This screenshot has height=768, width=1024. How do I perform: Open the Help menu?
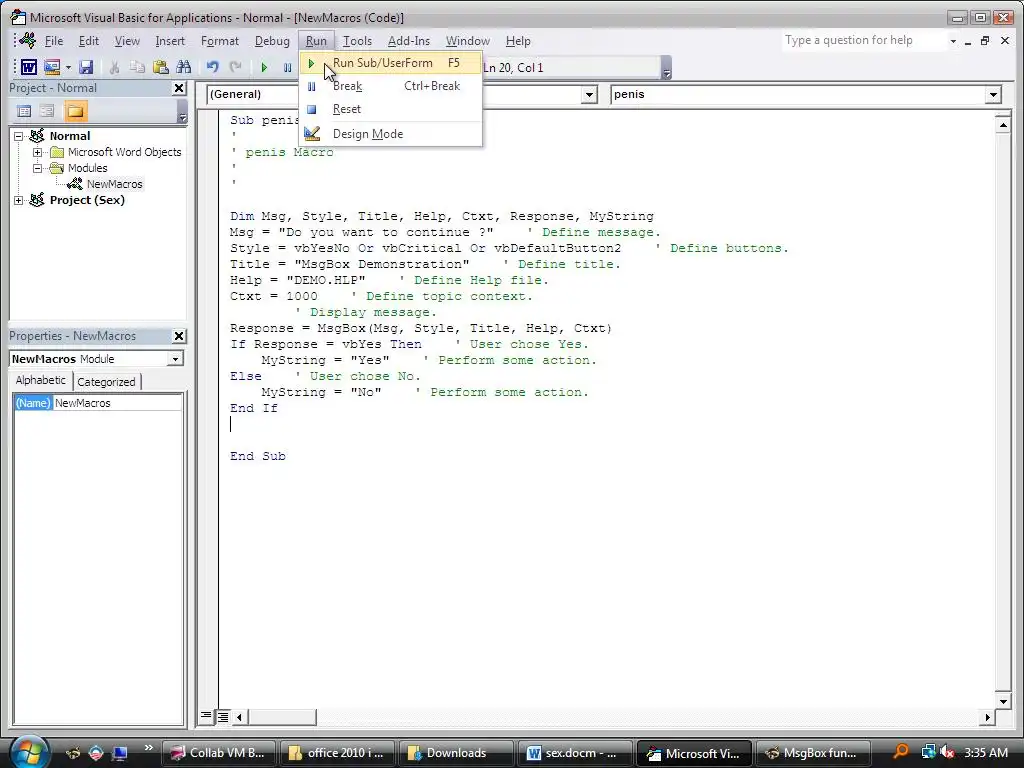(518, 41)
